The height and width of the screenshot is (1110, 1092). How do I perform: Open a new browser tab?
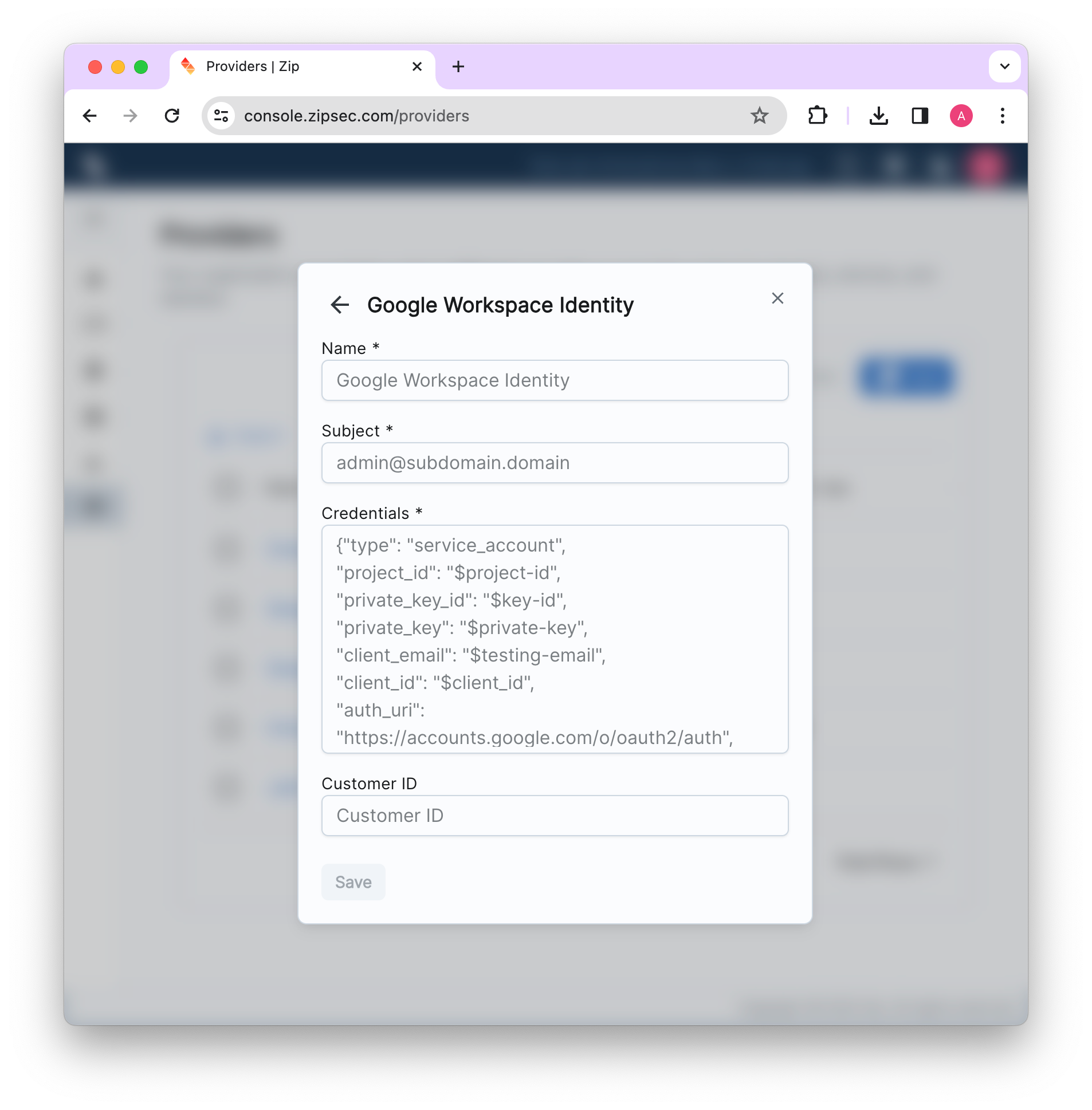pyautogui.click(x=458, y=66)
